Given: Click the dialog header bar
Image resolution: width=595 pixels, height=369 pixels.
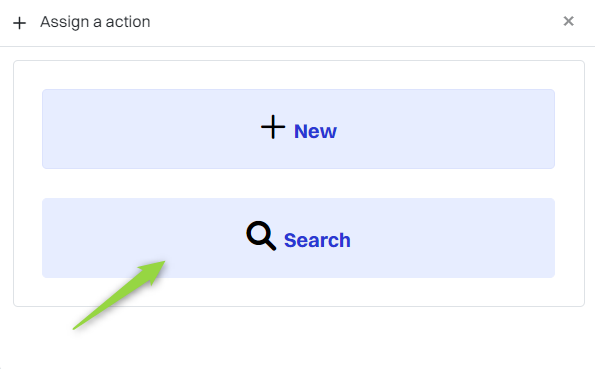Looking at the screenshot, I should [298, 23].
